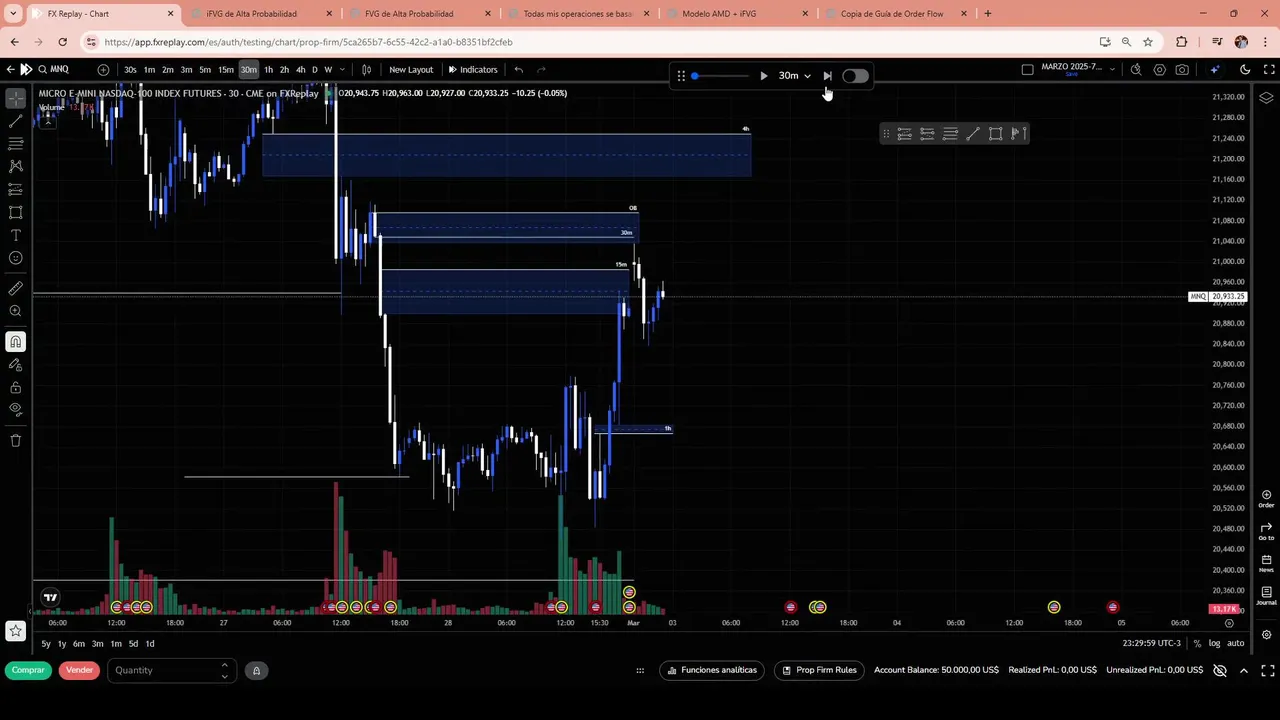Switch to 15m timeframe
1280x720 pixels.
coord(226,69)
